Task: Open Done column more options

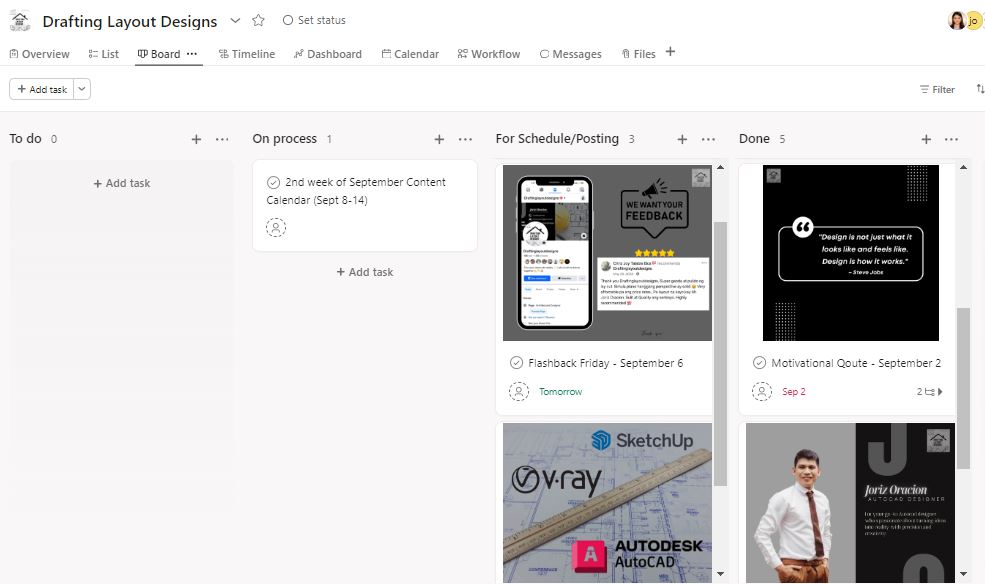Action: click(x=952, y=139)
